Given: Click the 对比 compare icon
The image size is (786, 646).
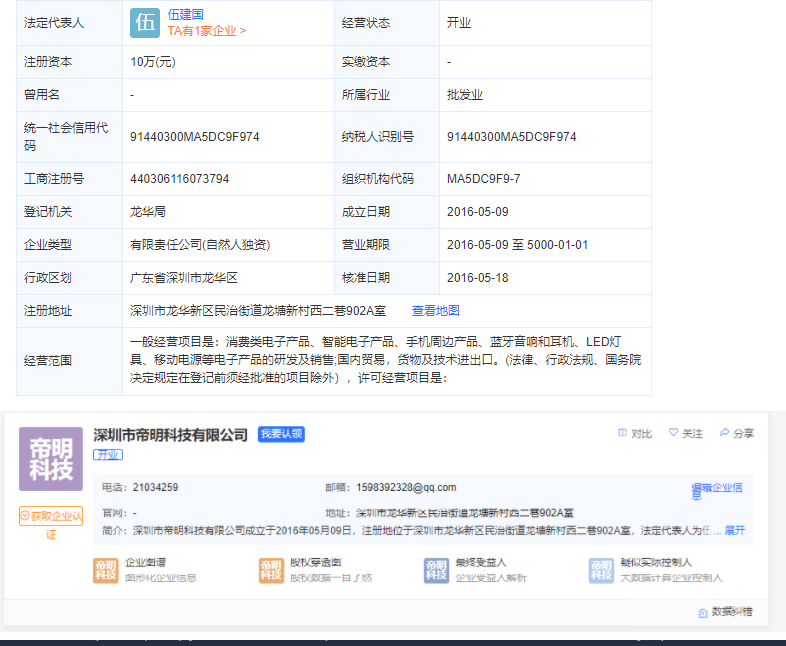Looking at the screenshot, I should pos(623,433).
